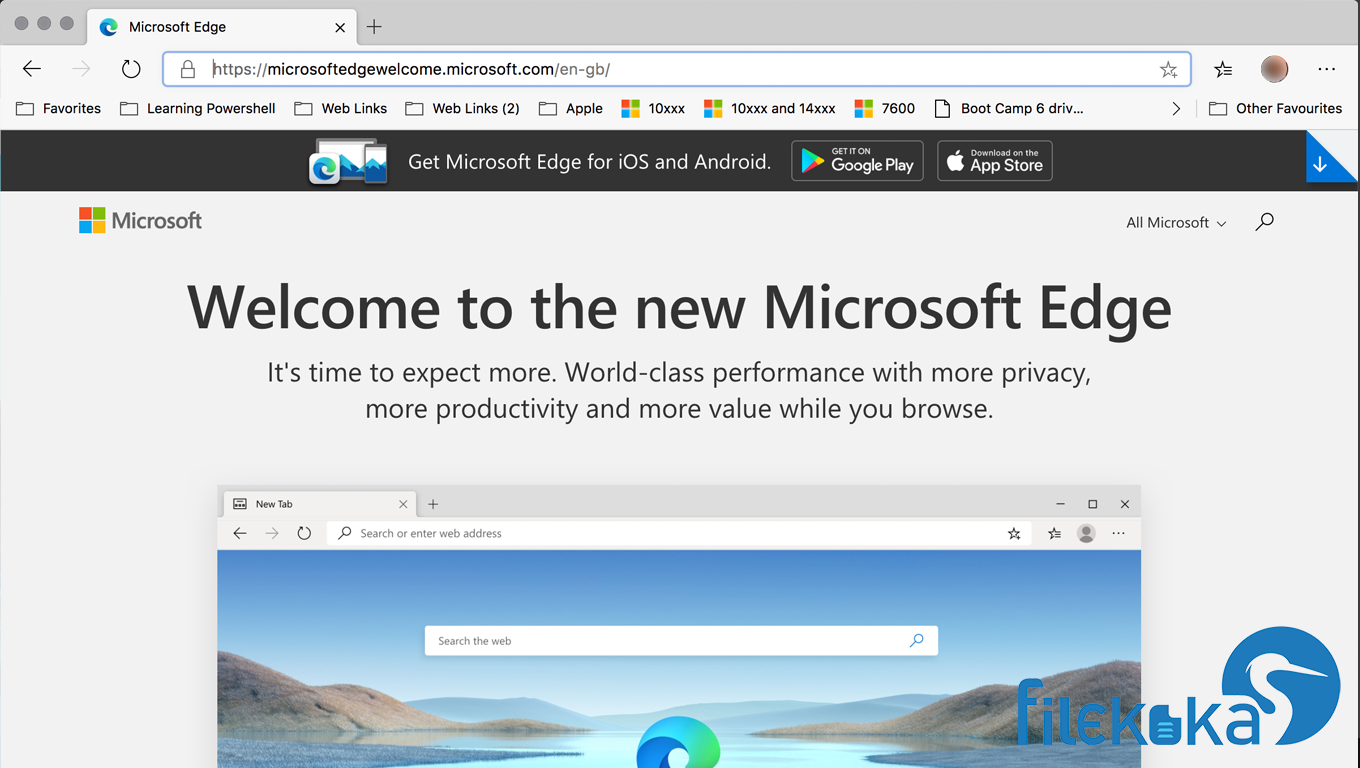Open the user profile avatar
1360x768 pixels.
click(x=1274, y=69)
